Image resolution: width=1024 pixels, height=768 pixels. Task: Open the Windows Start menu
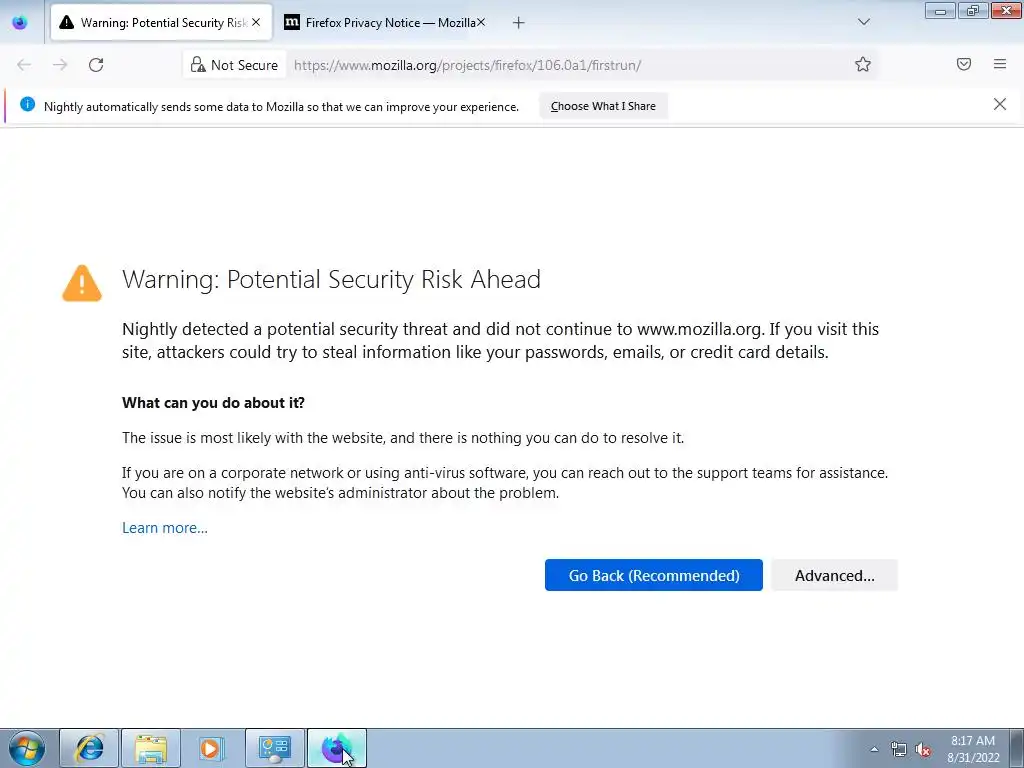pos(27,748)
